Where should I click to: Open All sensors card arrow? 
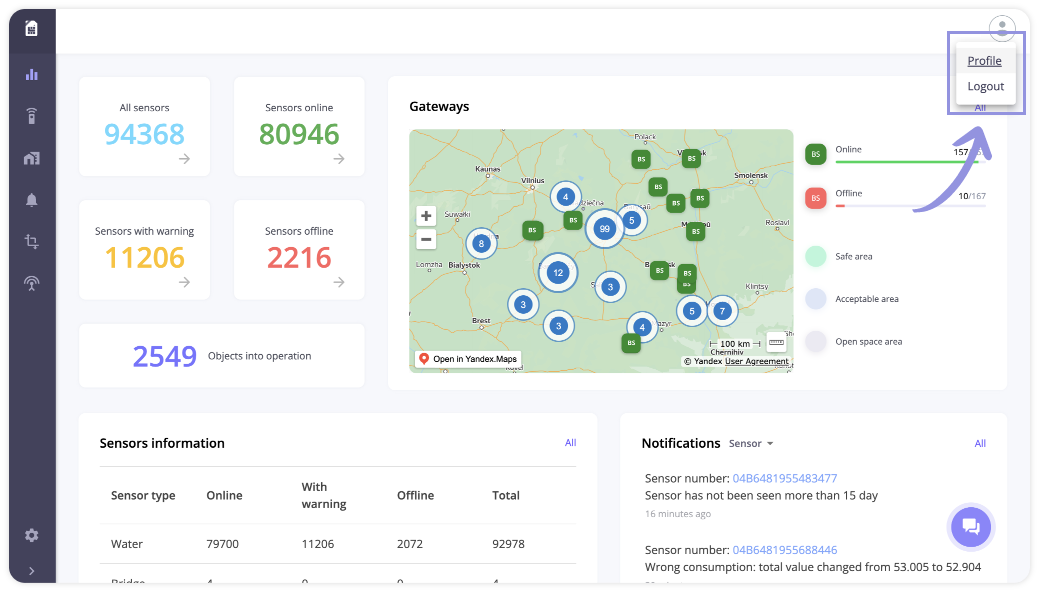click(184, 158)
